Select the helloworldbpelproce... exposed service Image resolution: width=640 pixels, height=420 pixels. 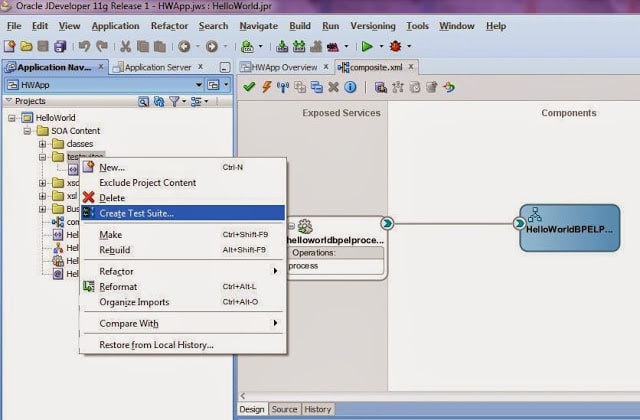click(x=336, y=240)
